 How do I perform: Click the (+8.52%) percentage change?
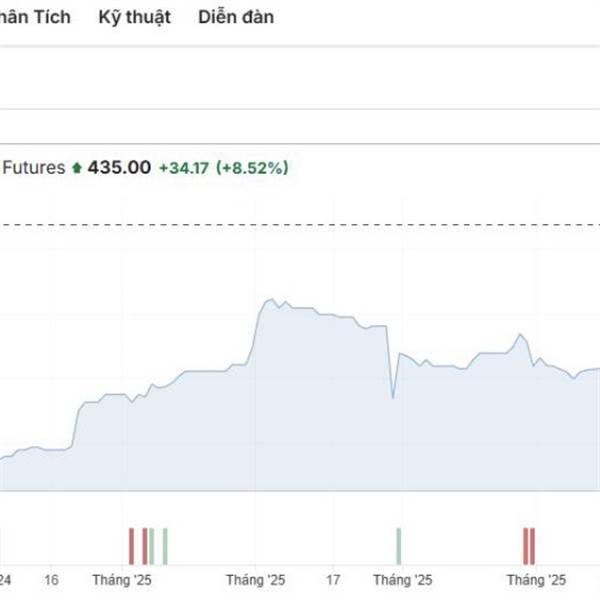click(x=252, y=168)
